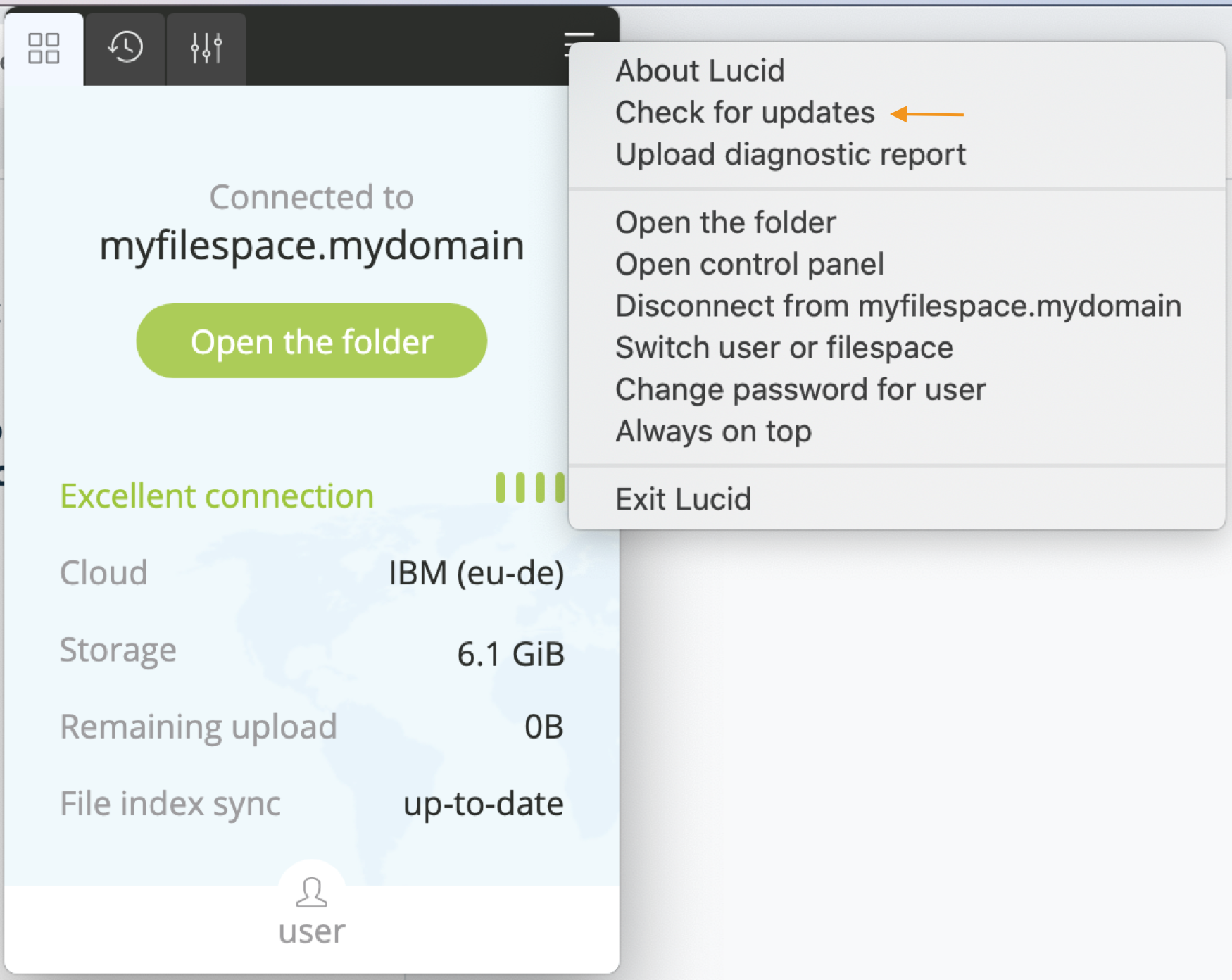The height and width of the screenshot is (980, 1232).
Task: Click the Storage label
Action: point(118,650)
